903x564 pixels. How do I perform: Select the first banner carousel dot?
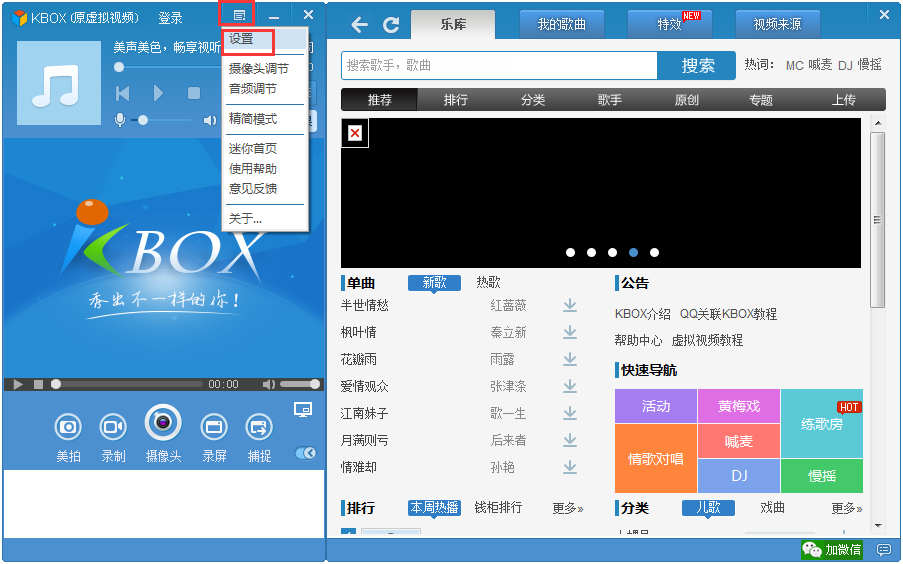click(570, 252)
